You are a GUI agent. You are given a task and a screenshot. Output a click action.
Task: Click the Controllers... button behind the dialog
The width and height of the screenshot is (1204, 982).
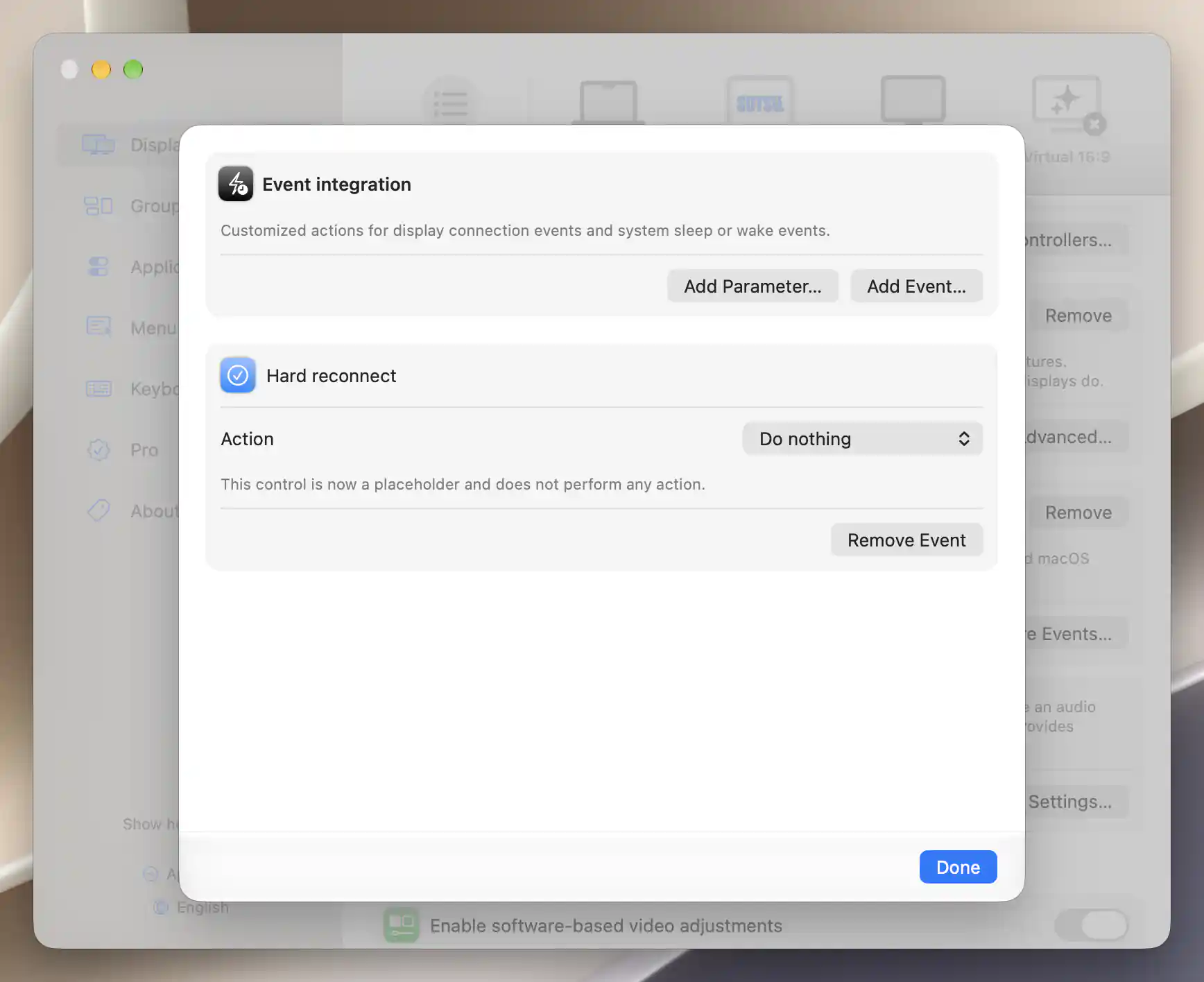click(x=1076, y=240)
